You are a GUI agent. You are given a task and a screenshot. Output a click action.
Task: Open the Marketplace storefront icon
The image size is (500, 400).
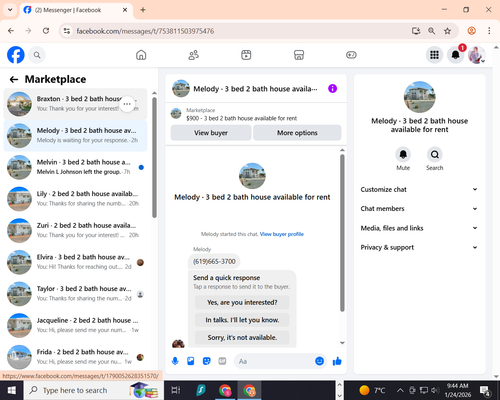(x=299, y=55)
